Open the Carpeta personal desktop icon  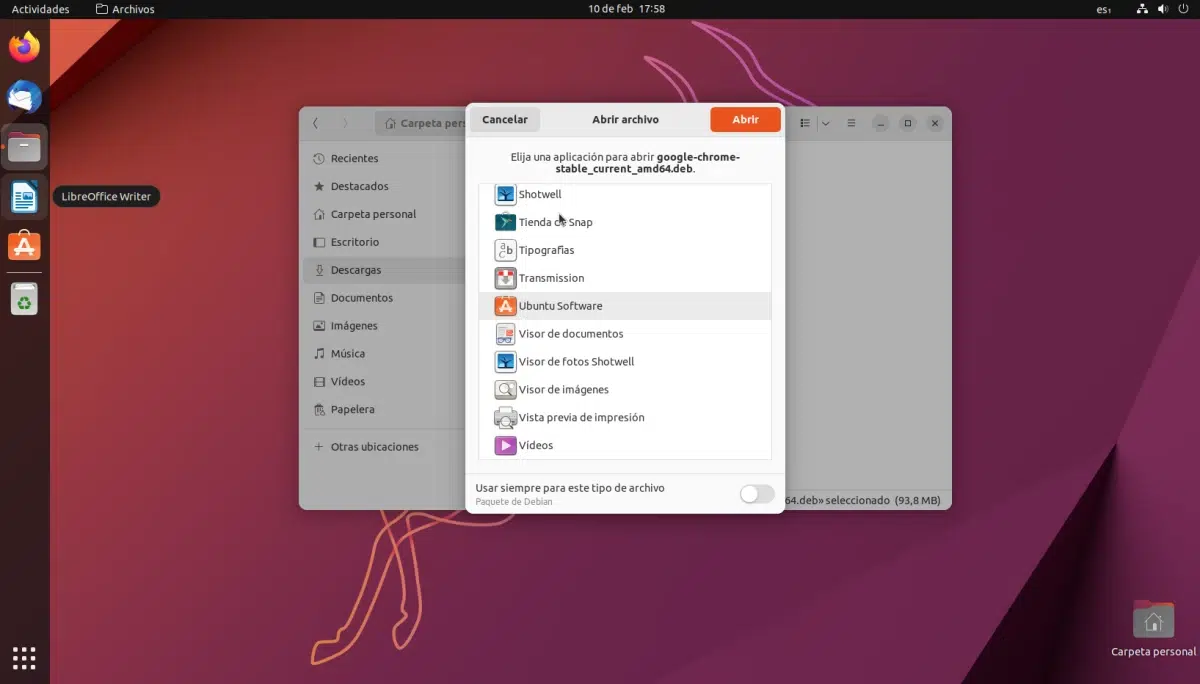(x=1153, y=630)
